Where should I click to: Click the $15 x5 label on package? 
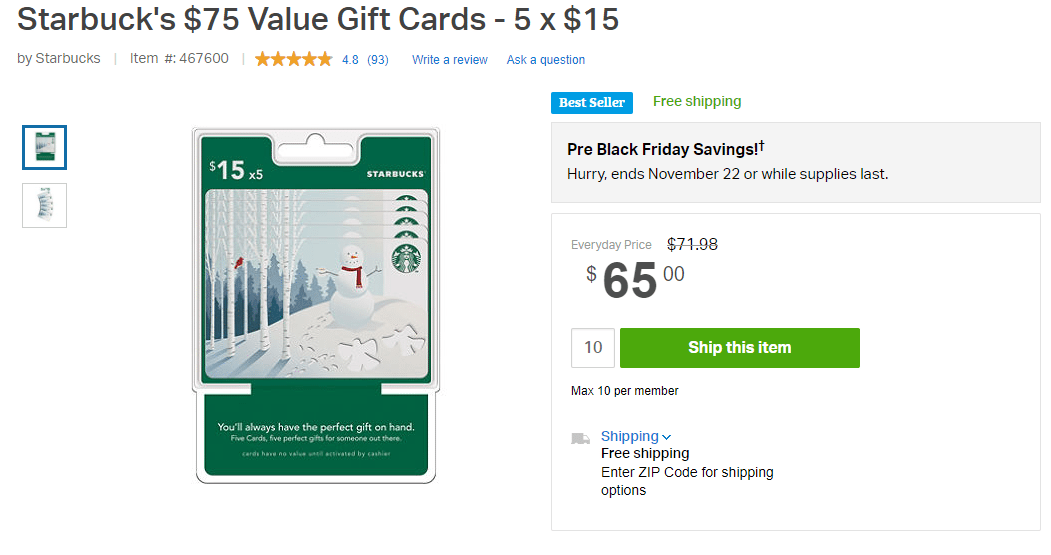pos(236,170)
